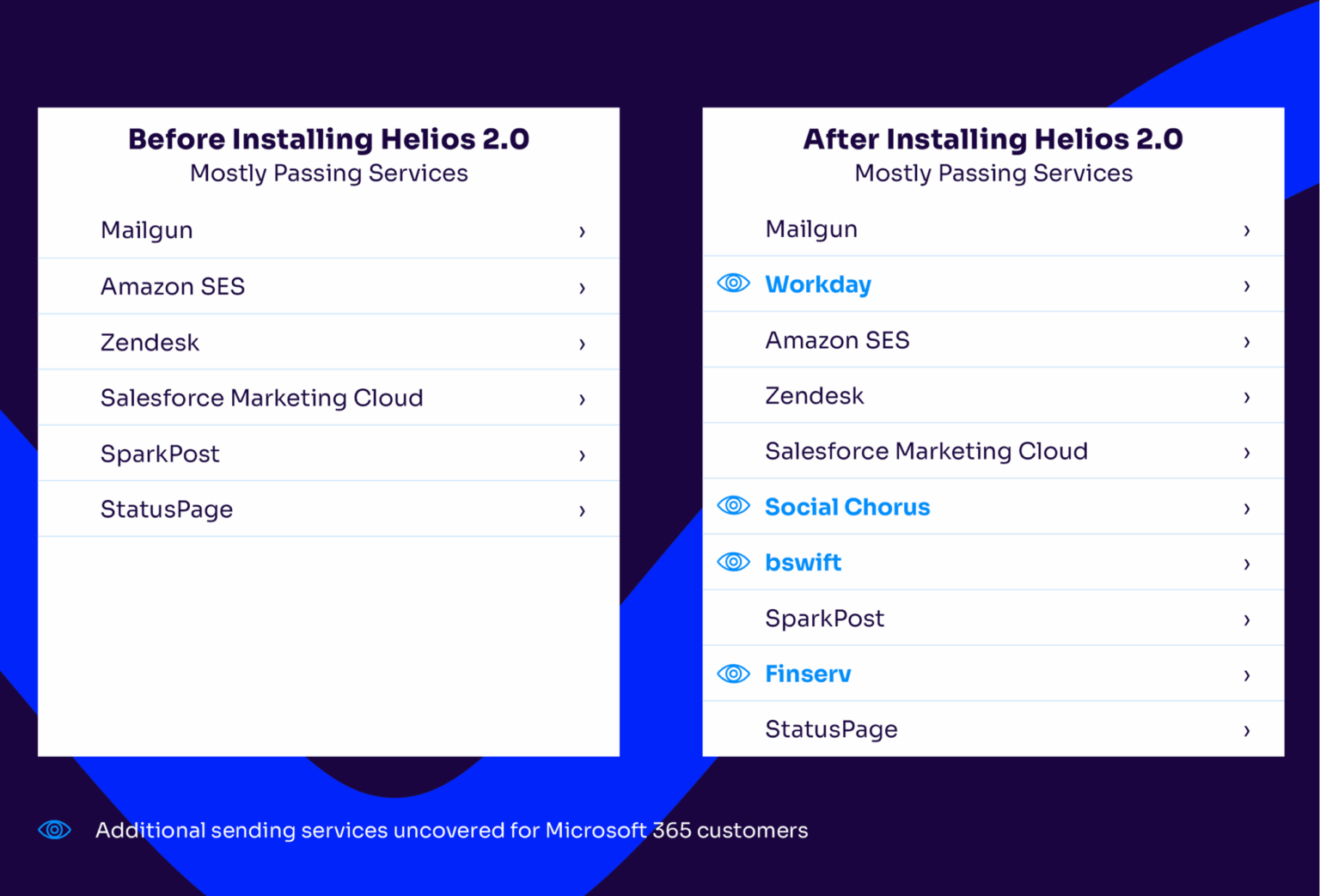Click Amazon SES text in the Before panel
Image resolution: width=1320 pixels, height=896 pixels.
pyautogui.click(x=173, y=286)
